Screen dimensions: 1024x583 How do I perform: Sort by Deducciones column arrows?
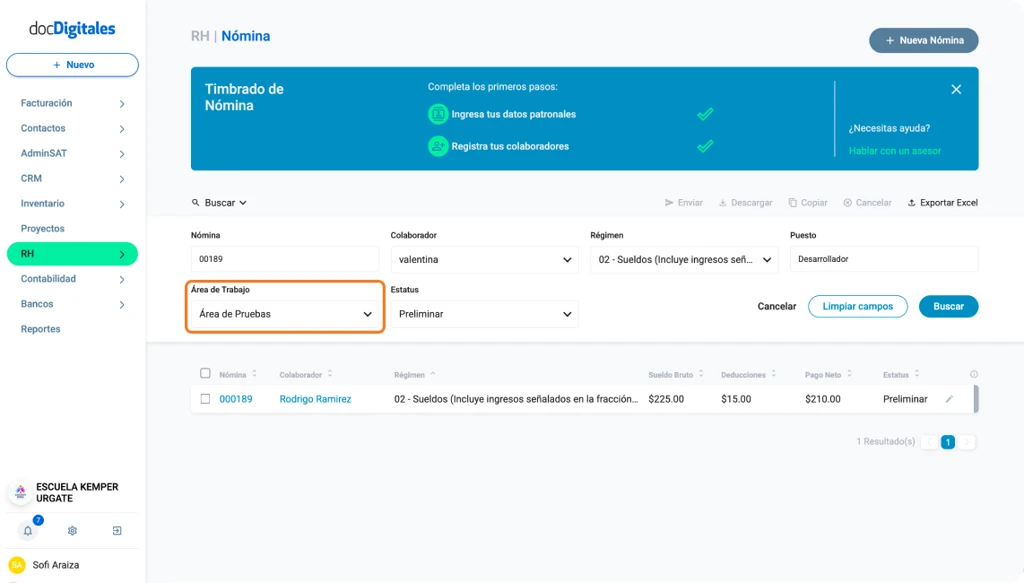(773, 374)
